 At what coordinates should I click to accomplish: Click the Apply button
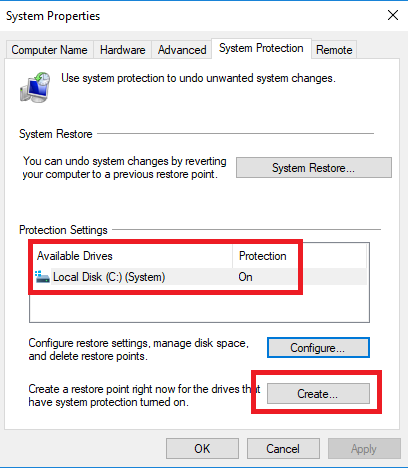coord(364,449)
